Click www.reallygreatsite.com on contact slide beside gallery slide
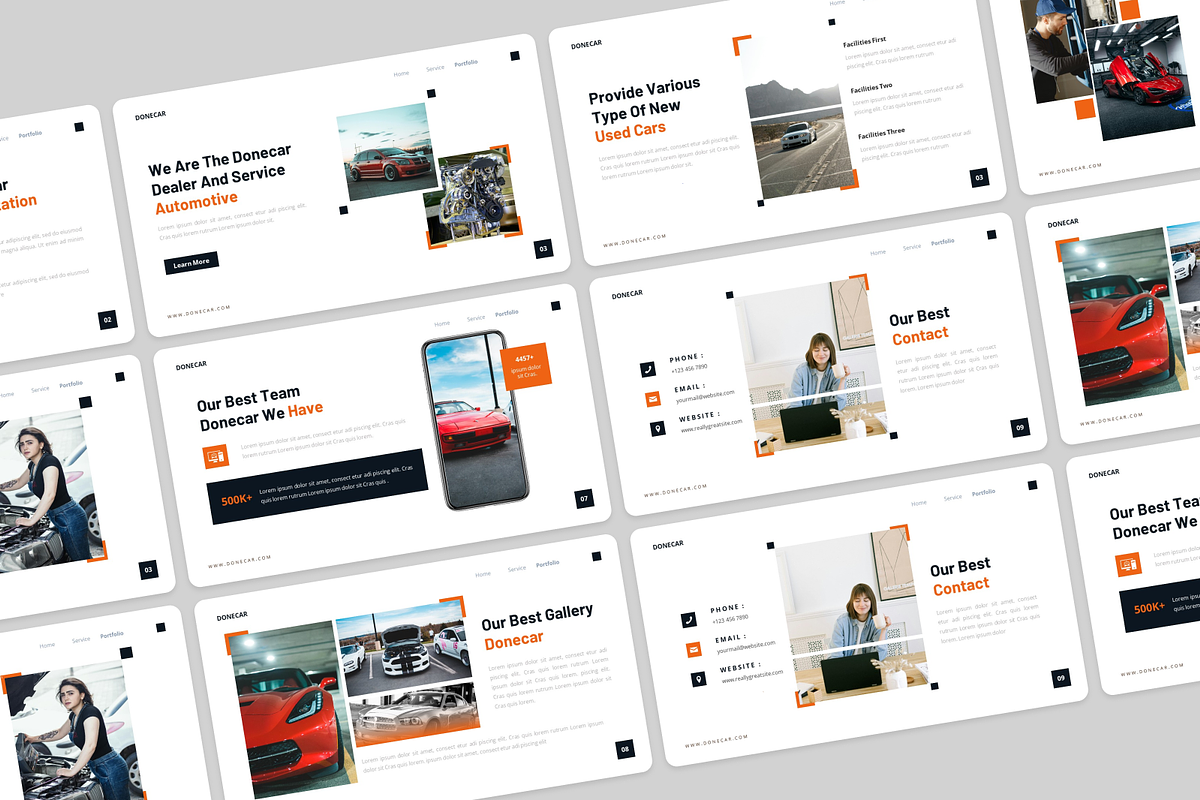1200x800 pixels. pos(752,677)
